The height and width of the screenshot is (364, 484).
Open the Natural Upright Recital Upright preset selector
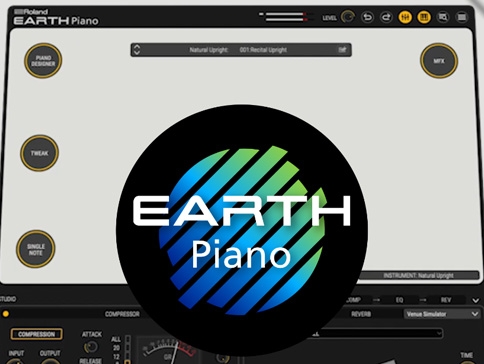pyautogui.click(x=241, y=50)
